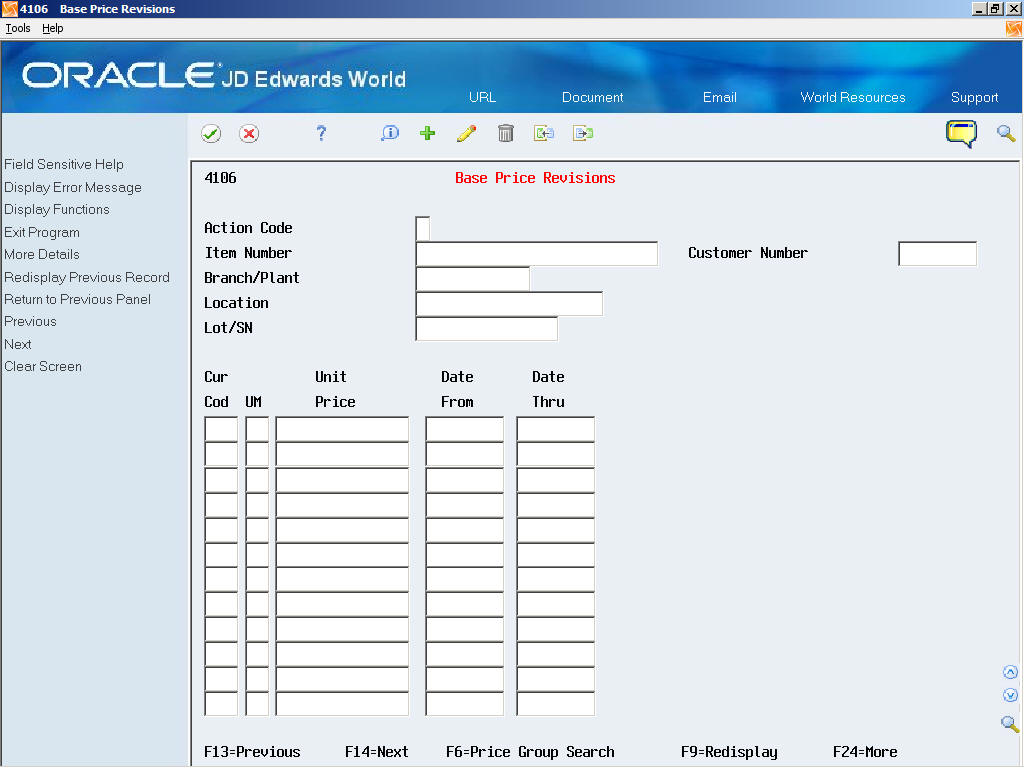Click the scroll down circle arrow icon

(1010, 696)
